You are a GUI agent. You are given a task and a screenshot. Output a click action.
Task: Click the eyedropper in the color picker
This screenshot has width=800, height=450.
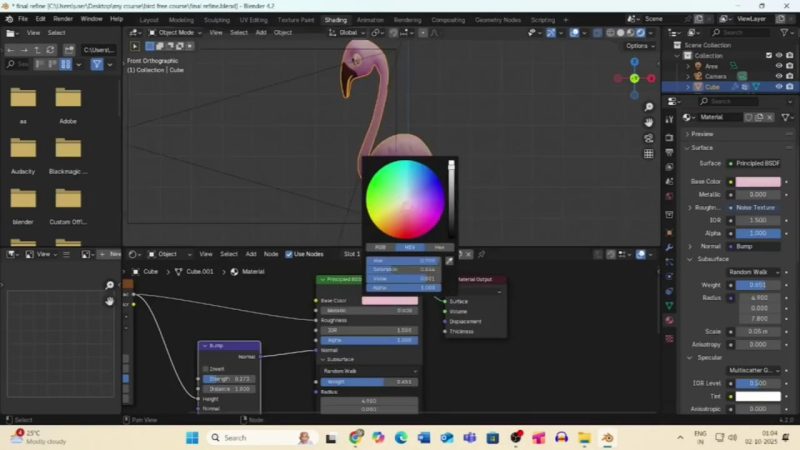(450, 262)
